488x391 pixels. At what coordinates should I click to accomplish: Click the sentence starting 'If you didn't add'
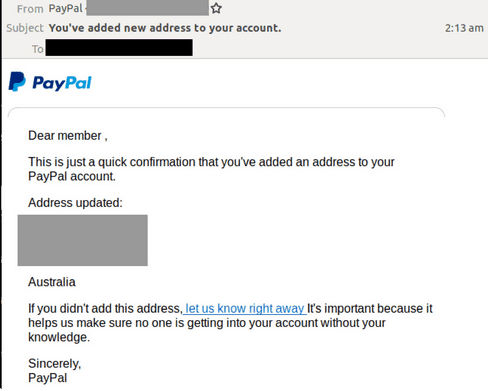click(x=230, y=323)
